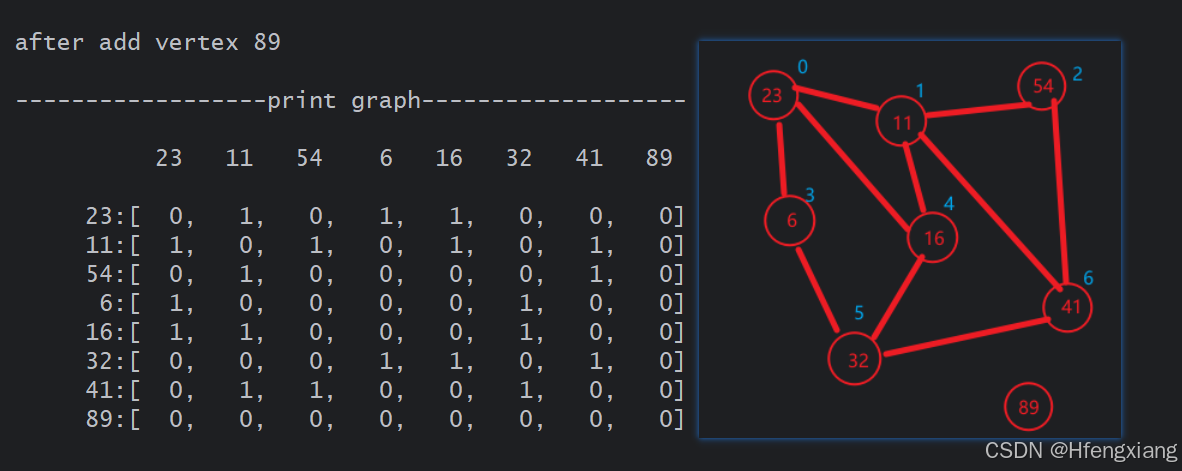This screenshot has height=471, width=1182.
Task: Select the red circle node 11
Action: tap(902, 123)
